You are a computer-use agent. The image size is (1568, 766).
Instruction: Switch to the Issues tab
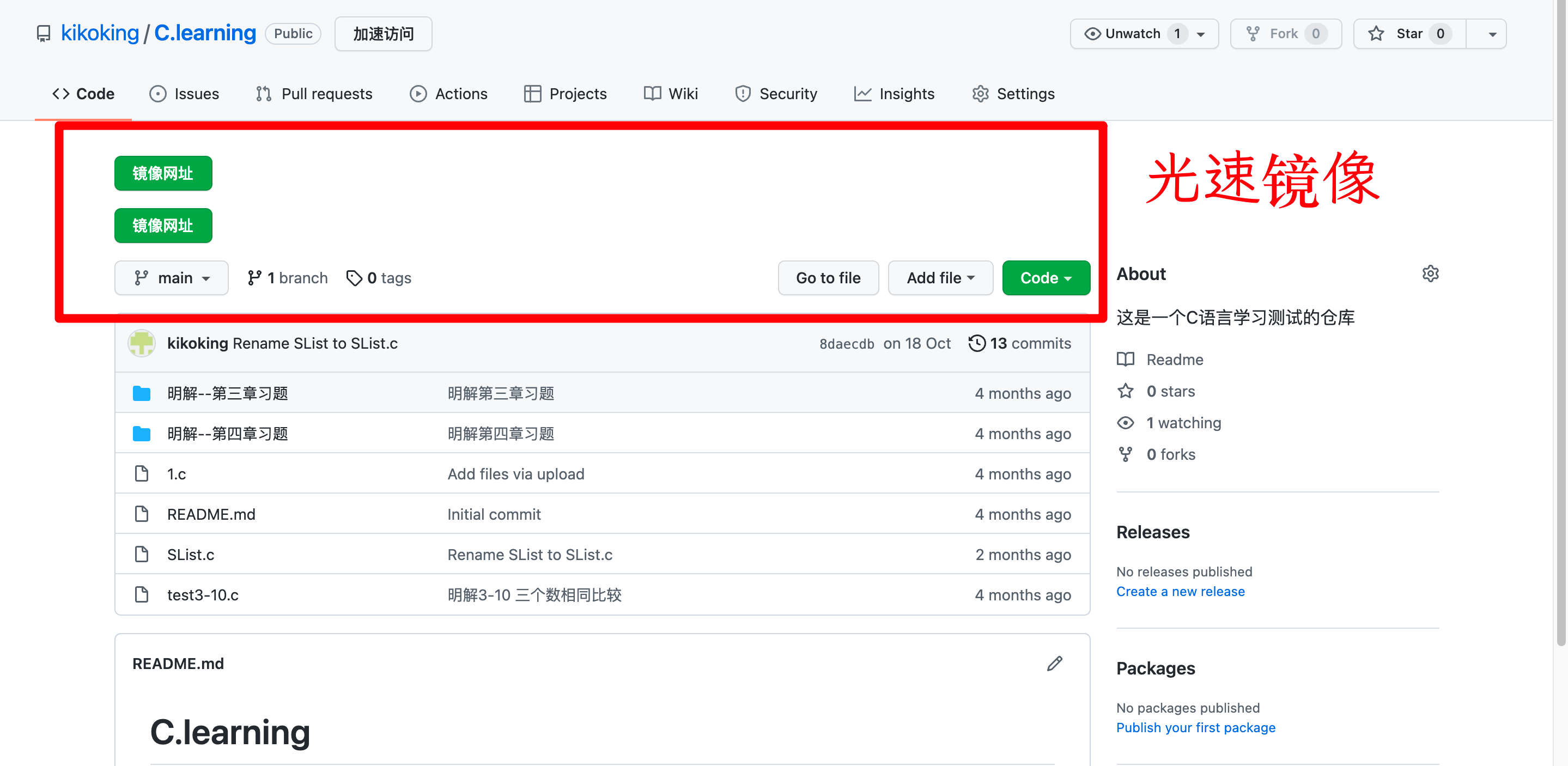[x=185, y=94]
